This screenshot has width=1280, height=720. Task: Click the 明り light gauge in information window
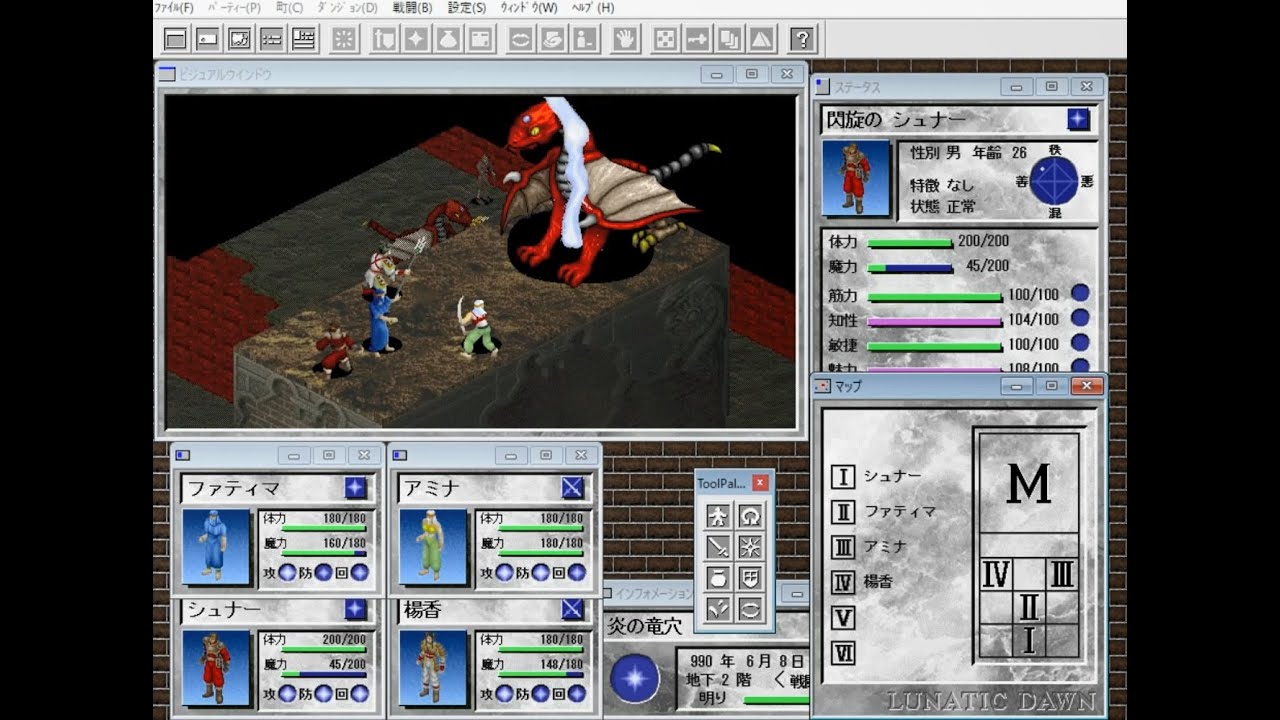coord(776,699)
